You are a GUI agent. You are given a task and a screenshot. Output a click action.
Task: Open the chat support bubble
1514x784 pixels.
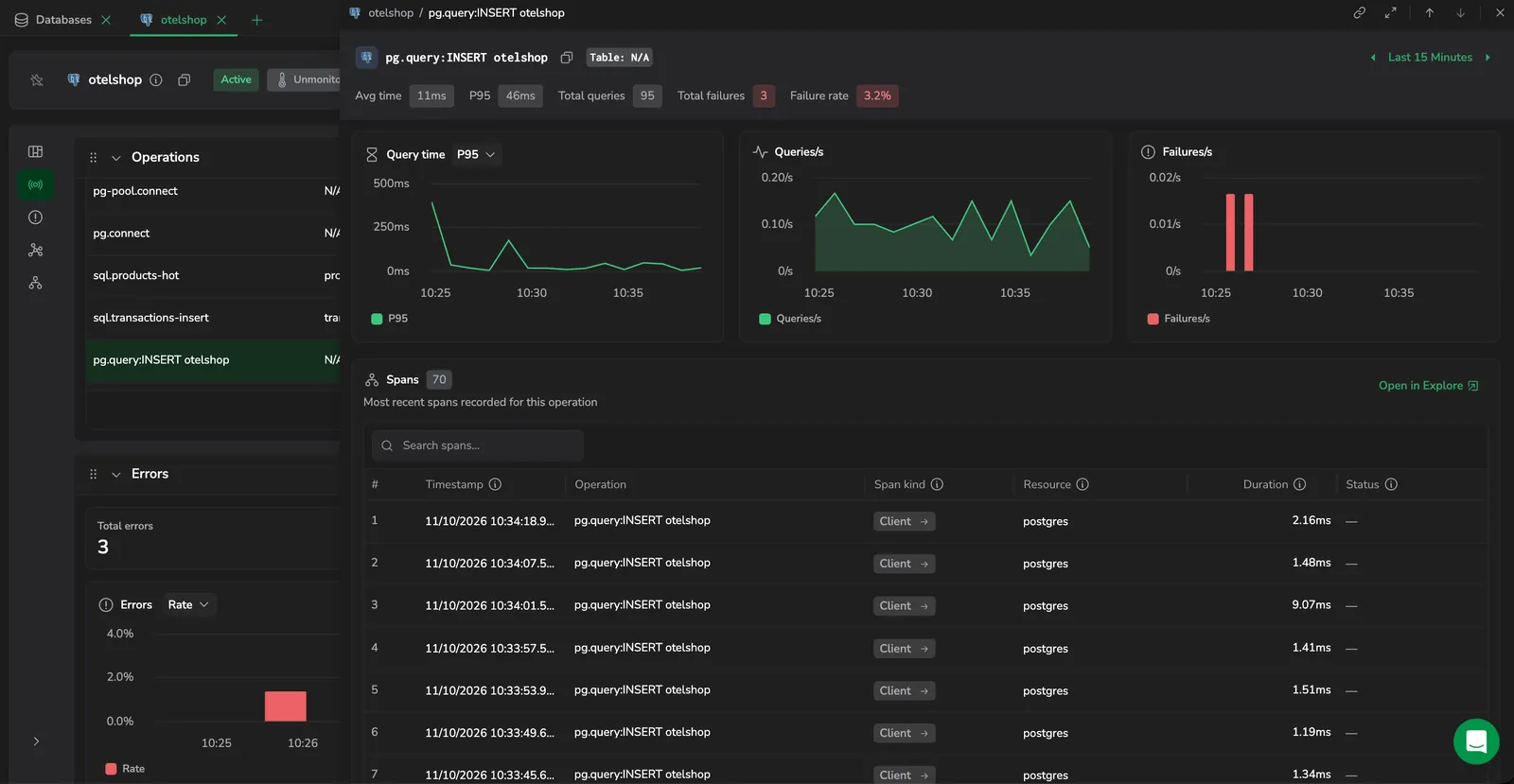coord(1476,741)
